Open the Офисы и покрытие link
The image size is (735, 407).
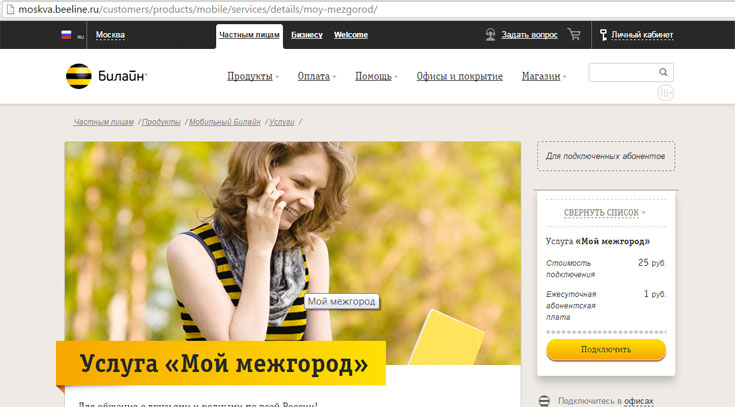pyautogui.click(x=459, y=76)
